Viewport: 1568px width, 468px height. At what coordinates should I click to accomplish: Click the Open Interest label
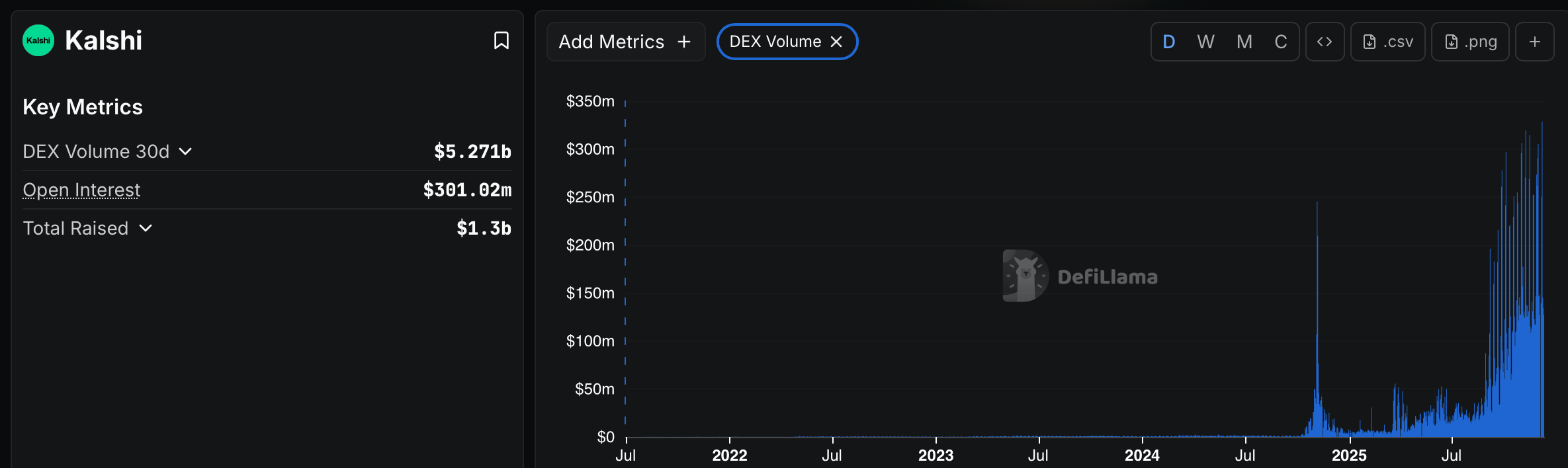point(81,190)
